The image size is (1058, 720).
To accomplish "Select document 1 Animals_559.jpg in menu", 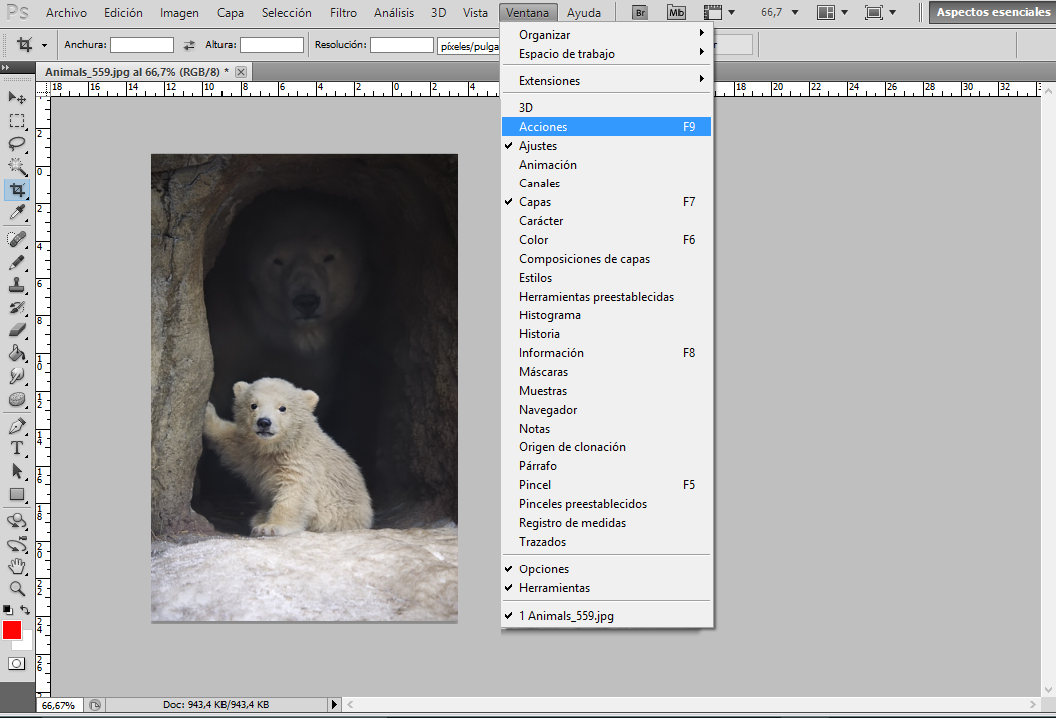I will coord(606,615).
